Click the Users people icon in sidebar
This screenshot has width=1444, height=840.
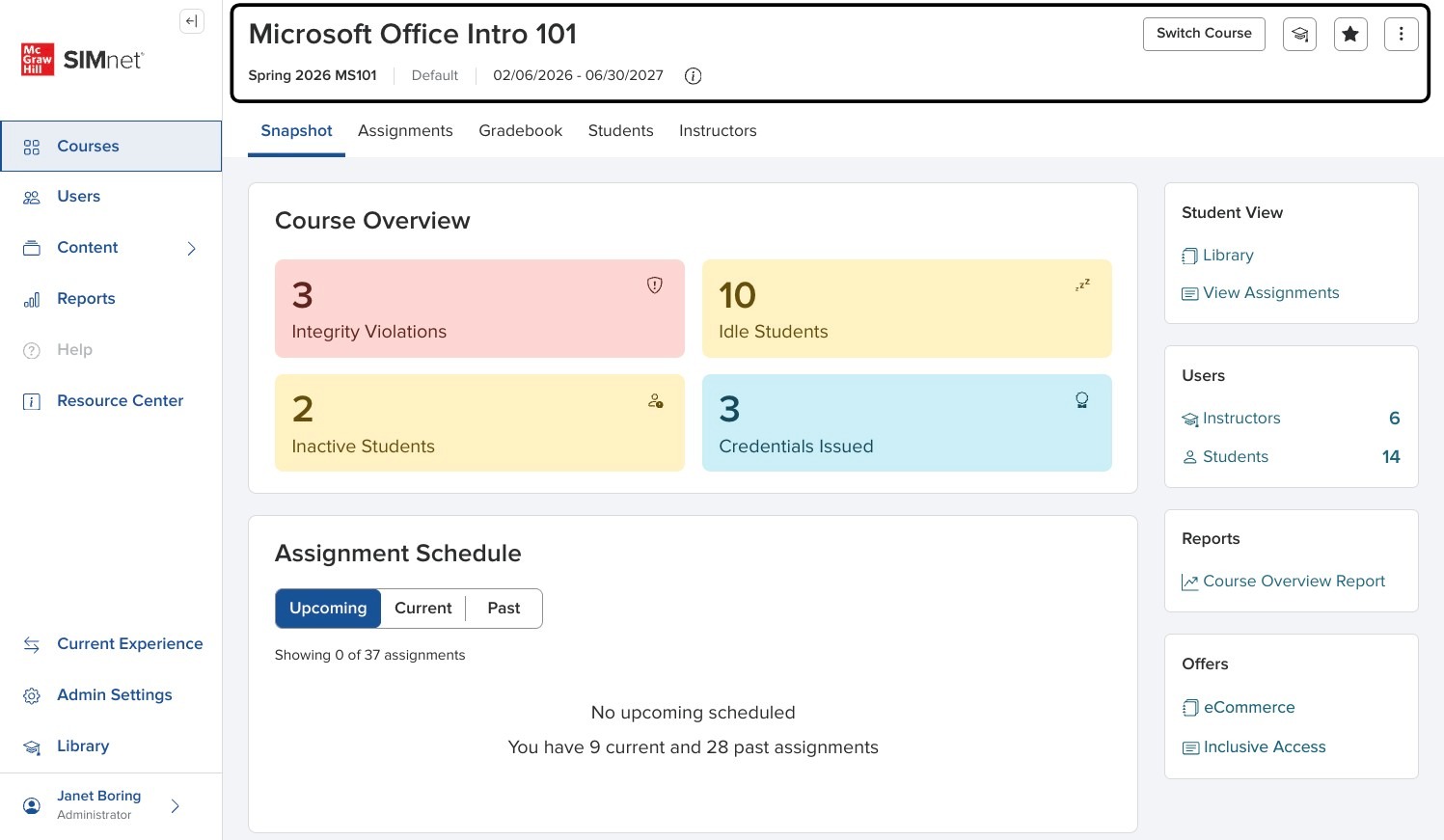(x=32, y=197)
